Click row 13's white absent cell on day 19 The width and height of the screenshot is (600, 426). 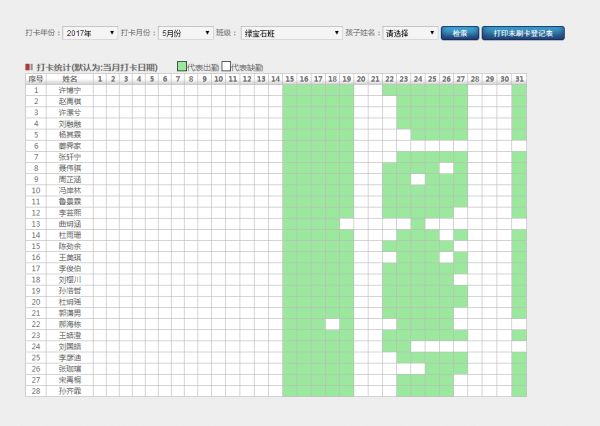click(x=347, y=224)
